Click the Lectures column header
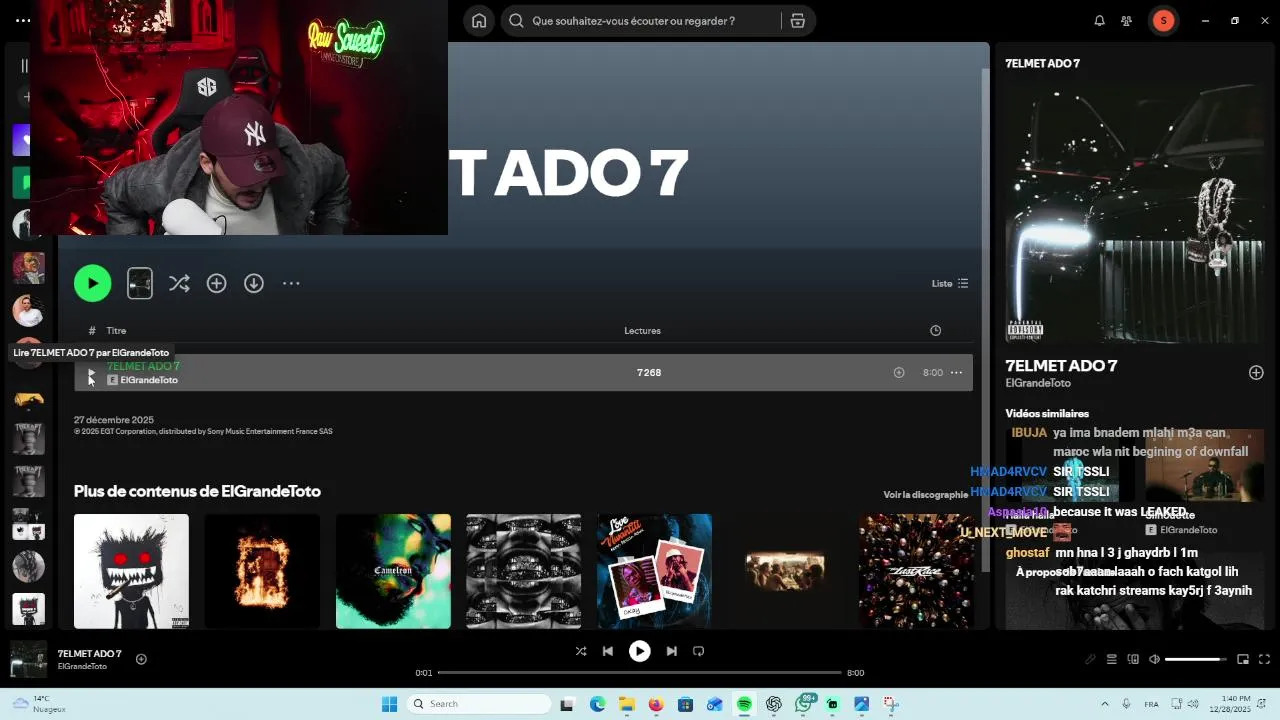 click(642, 331)
